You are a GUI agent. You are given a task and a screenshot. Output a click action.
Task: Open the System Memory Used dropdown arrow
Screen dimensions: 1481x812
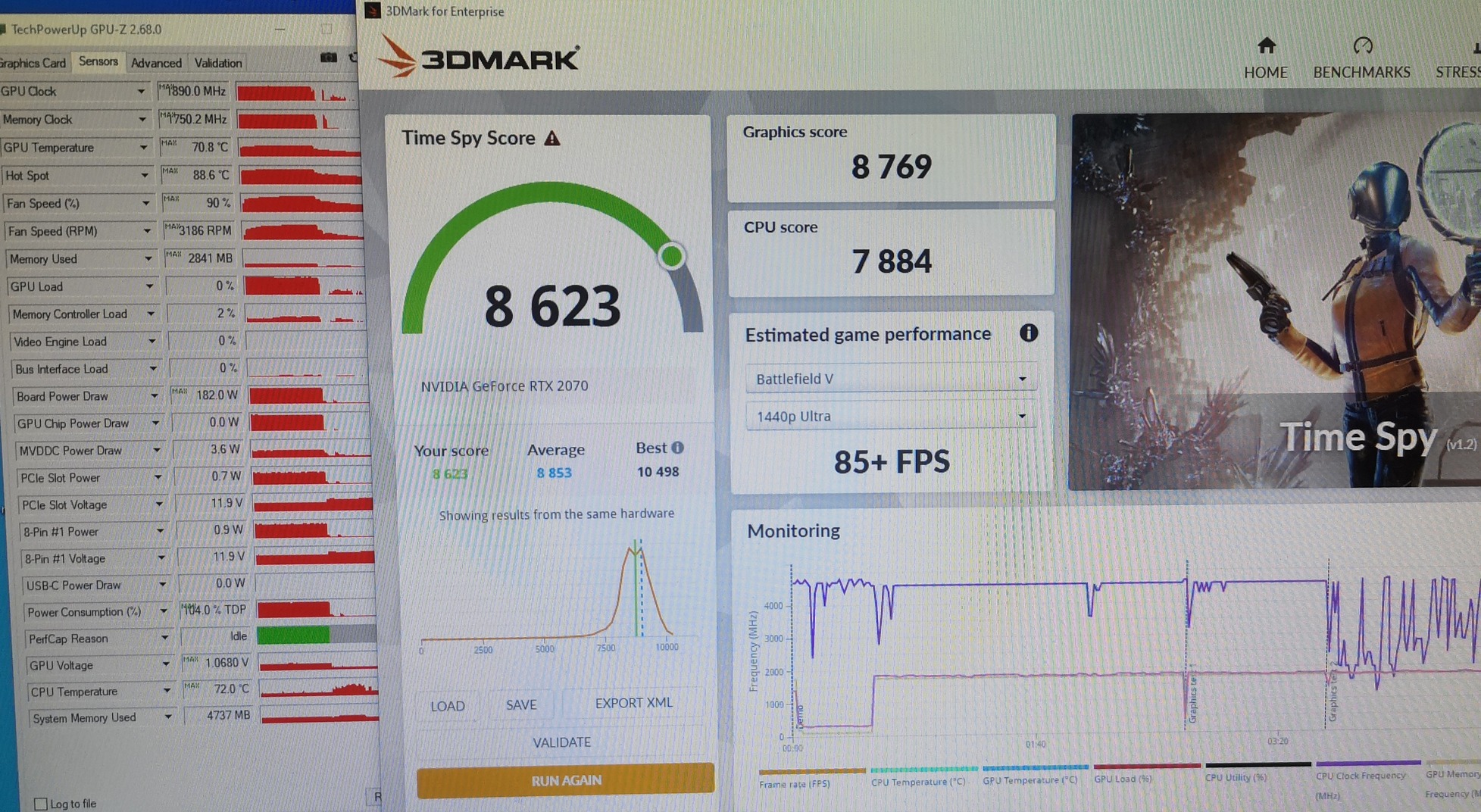pos(167,717)
